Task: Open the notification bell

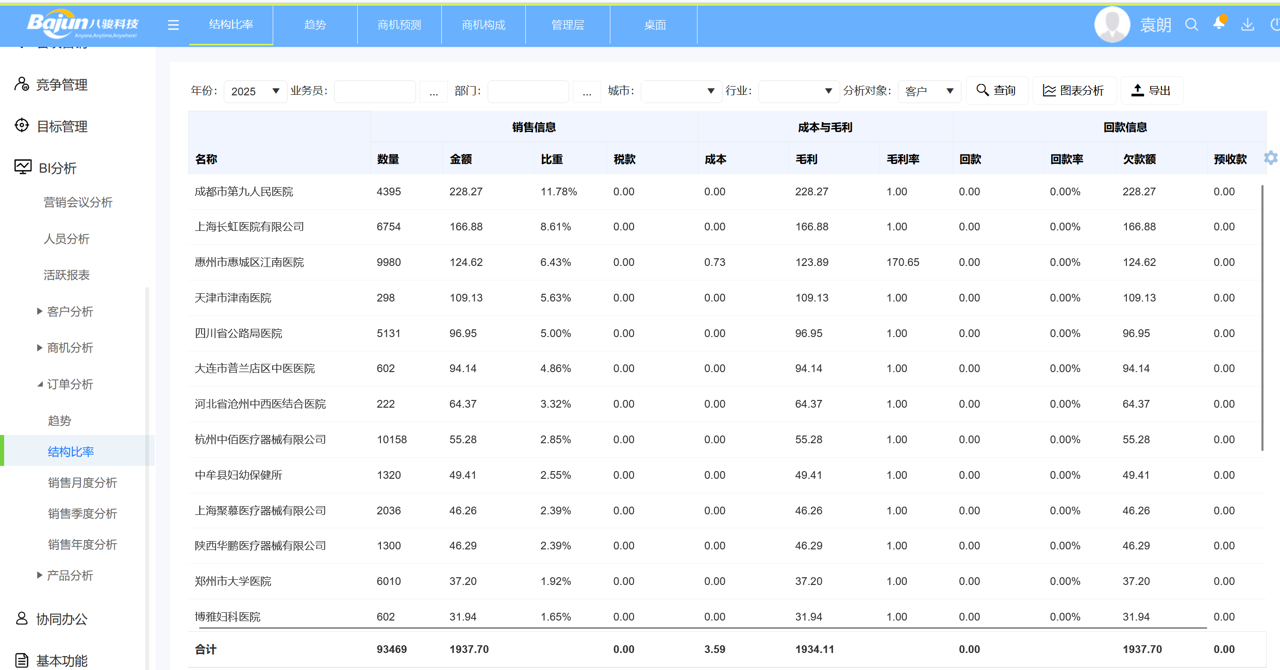Action: (1219, 23)
